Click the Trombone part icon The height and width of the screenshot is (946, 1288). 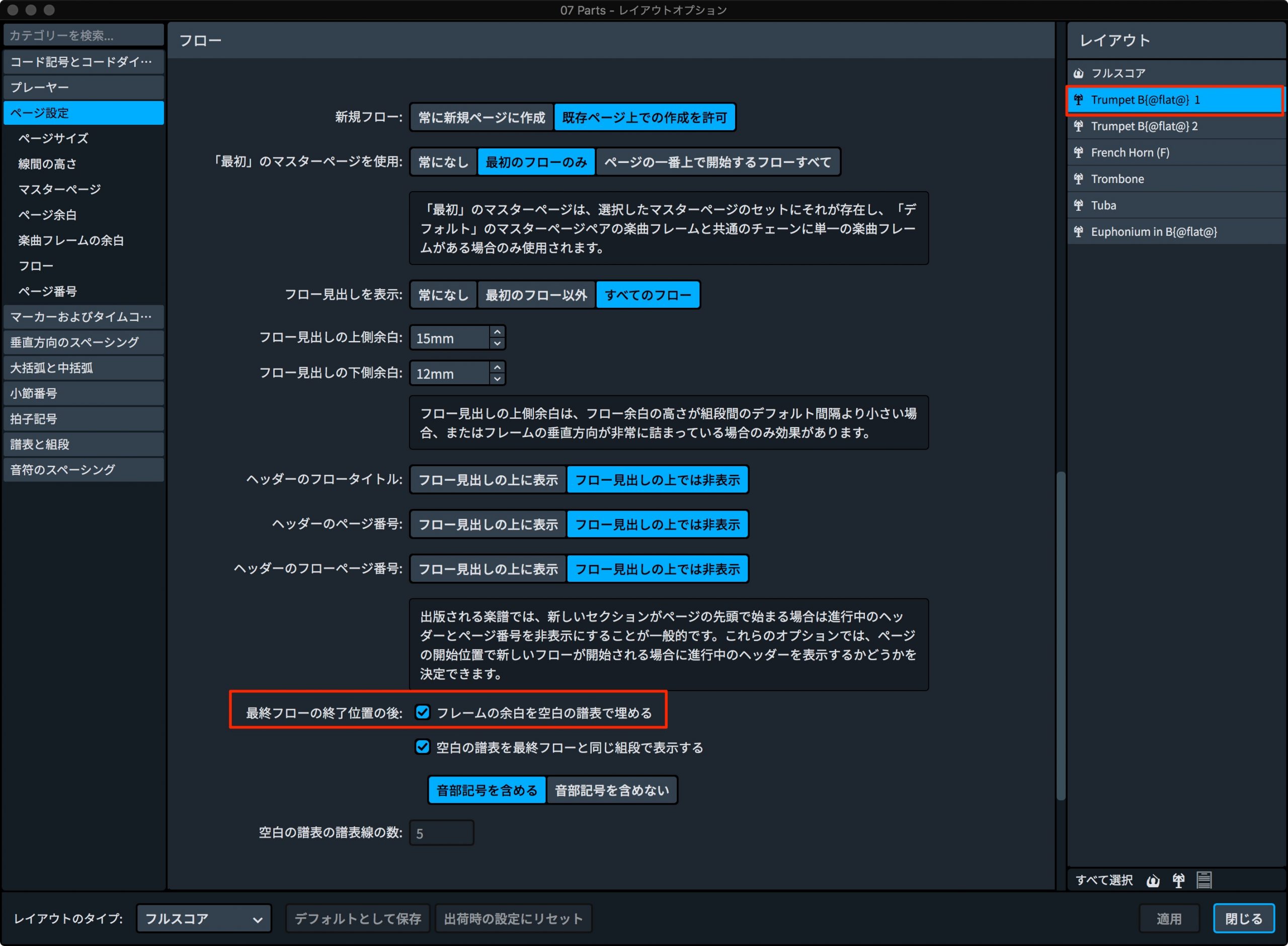click(x=1078, y=179)
